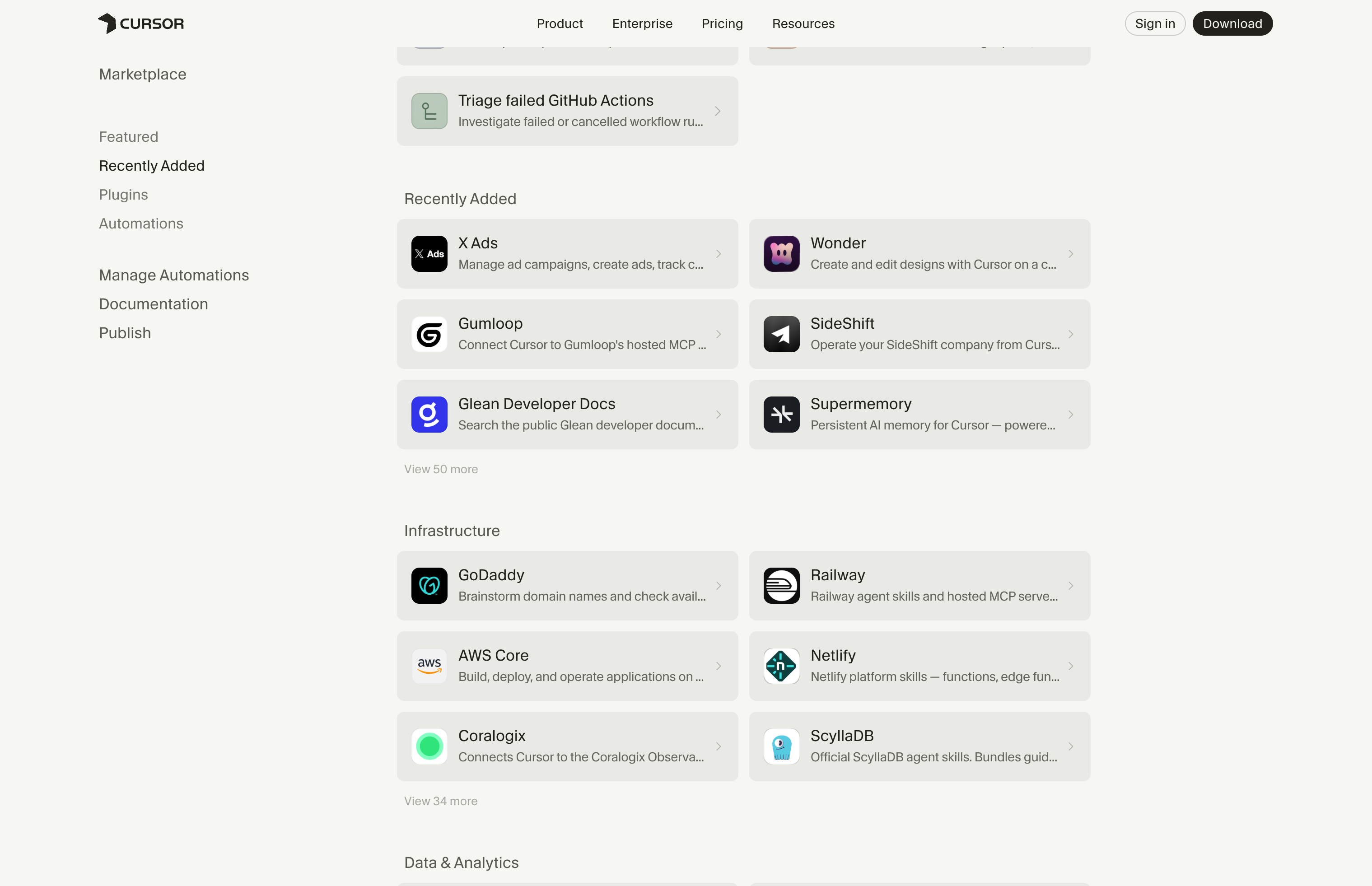The width and height of the screenshot is (1372, 886).
Task: Click the Netlify logo icon
Action: coord(781,666)
